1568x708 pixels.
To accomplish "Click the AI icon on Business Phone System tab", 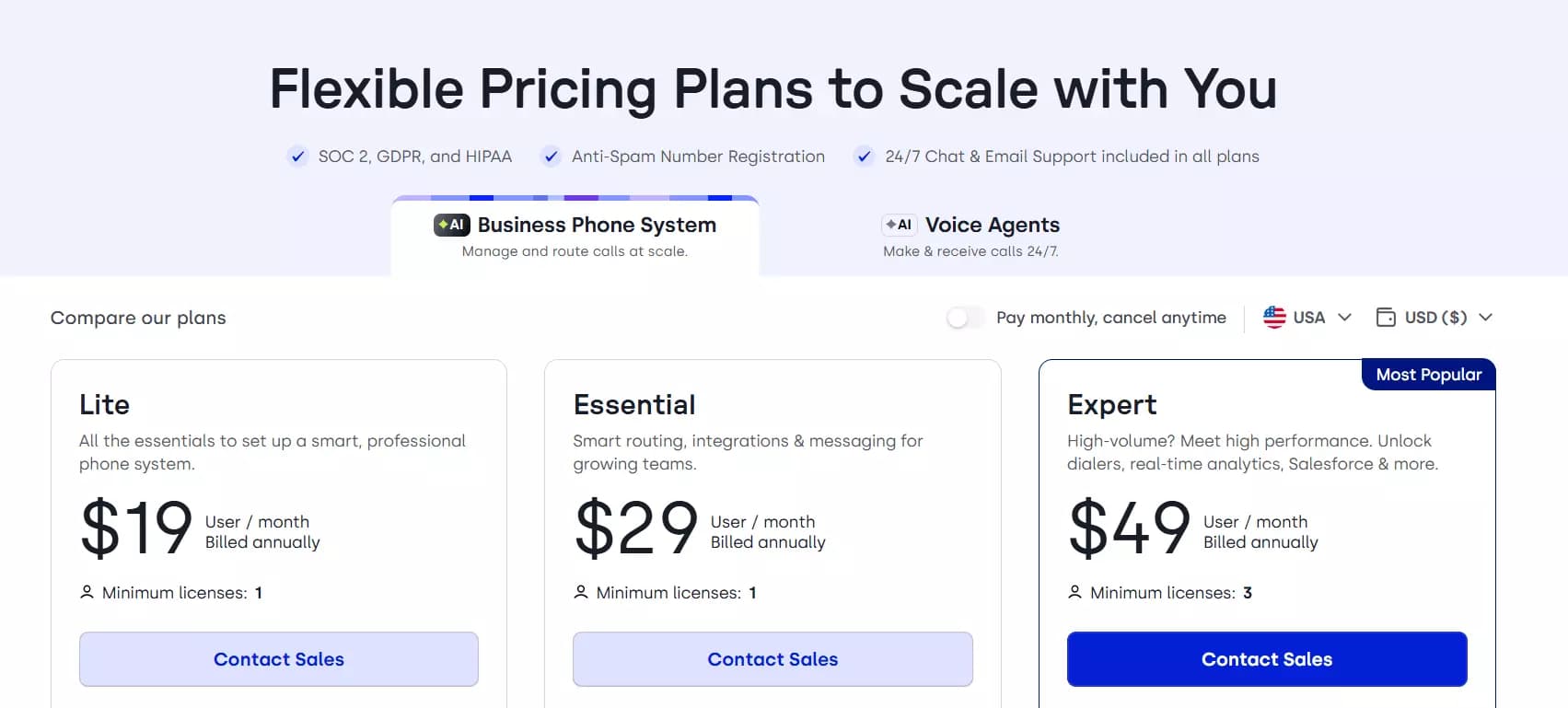I will (451, 224).
